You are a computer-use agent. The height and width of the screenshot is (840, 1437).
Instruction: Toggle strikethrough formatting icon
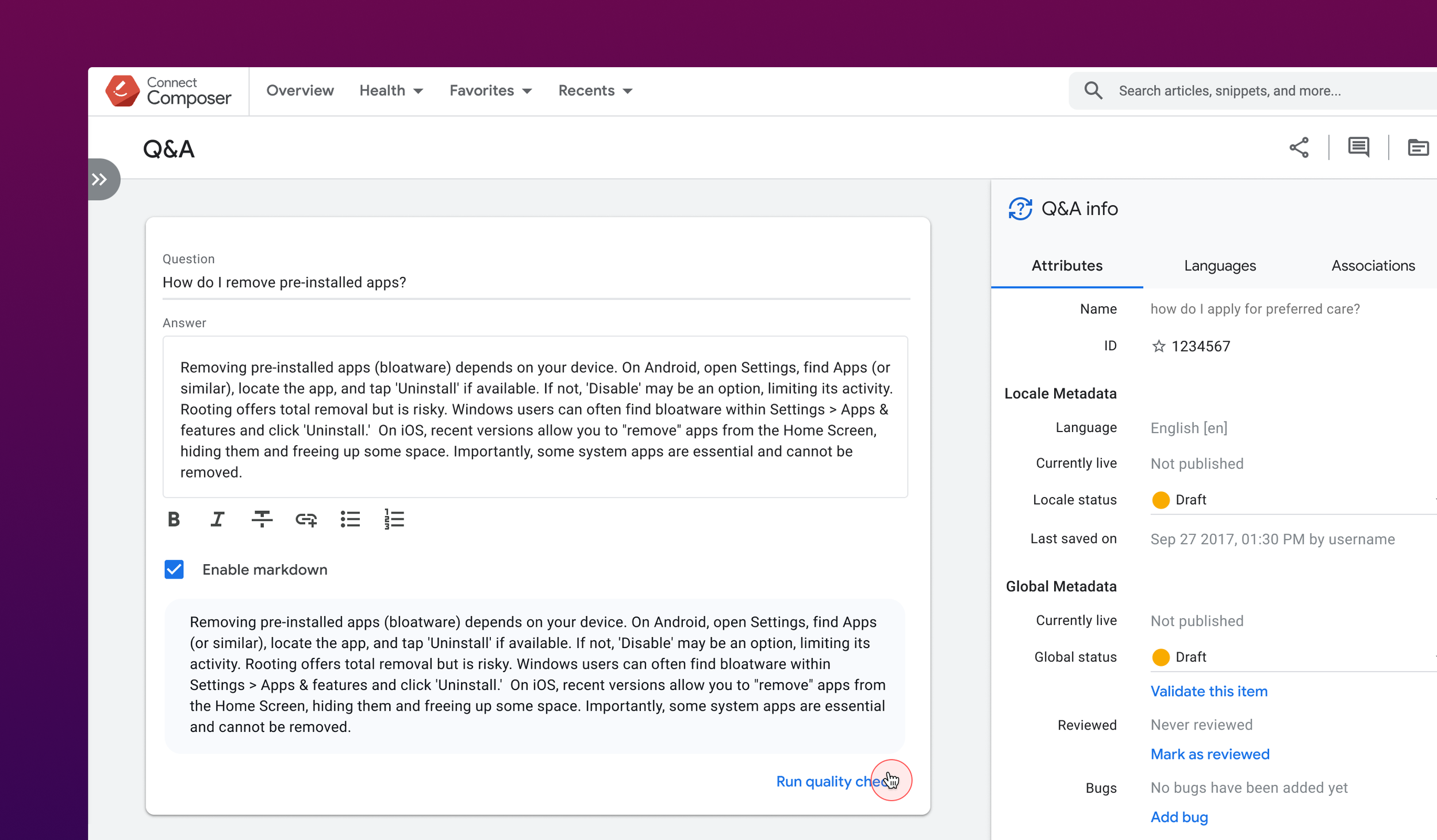(x=262, y=519)
